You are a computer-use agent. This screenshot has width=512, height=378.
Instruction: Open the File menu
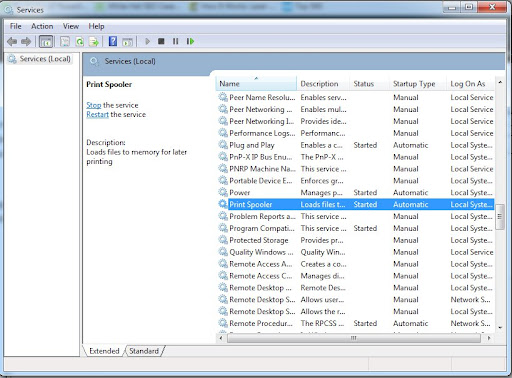pos(16,26)
